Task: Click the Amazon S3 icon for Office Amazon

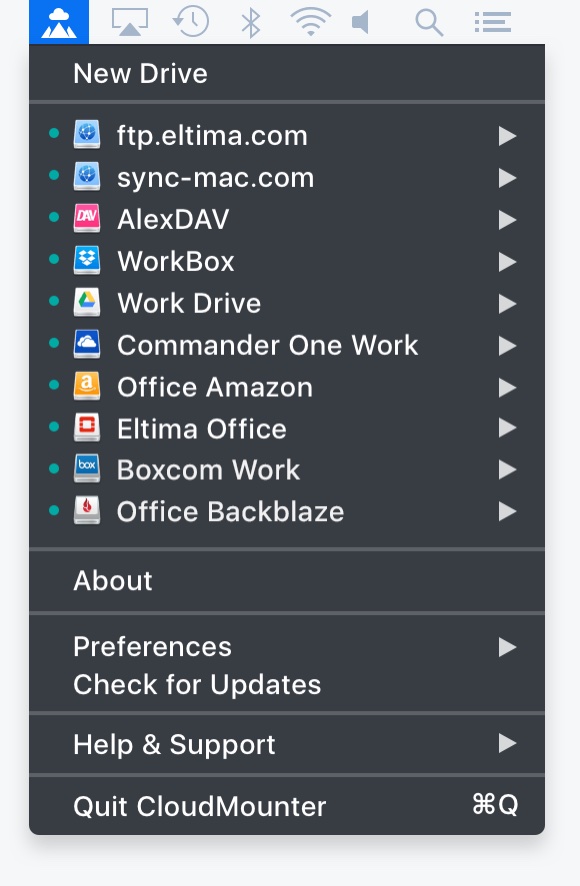Action: [86, 386]
